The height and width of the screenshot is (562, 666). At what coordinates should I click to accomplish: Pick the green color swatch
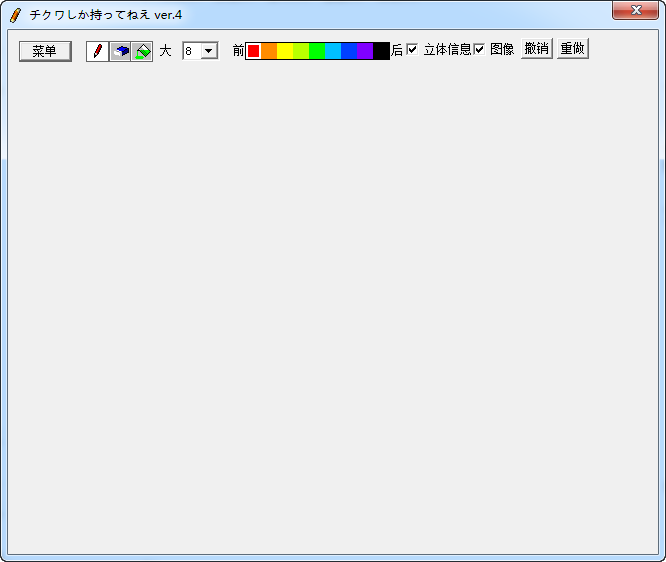point(317,51)
